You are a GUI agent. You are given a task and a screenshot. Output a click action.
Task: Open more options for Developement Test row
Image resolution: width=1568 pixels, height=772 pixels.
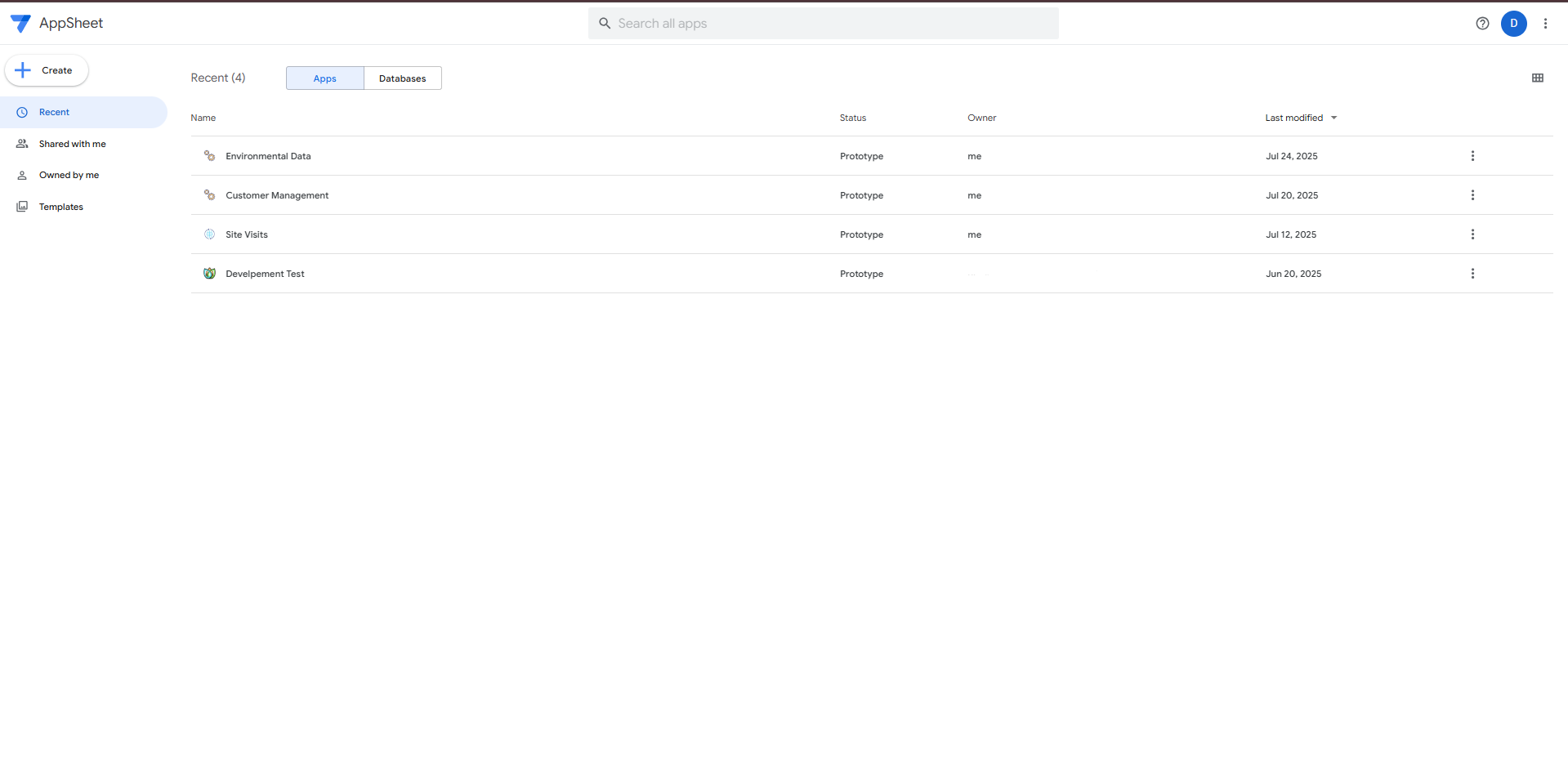click(1472, 274)
